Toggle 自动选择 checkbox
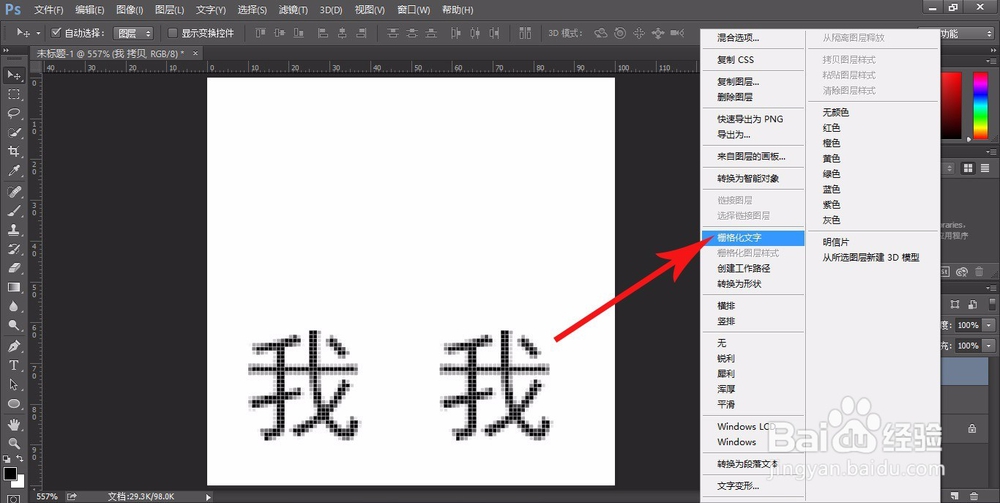 click(x=55, y=33)
